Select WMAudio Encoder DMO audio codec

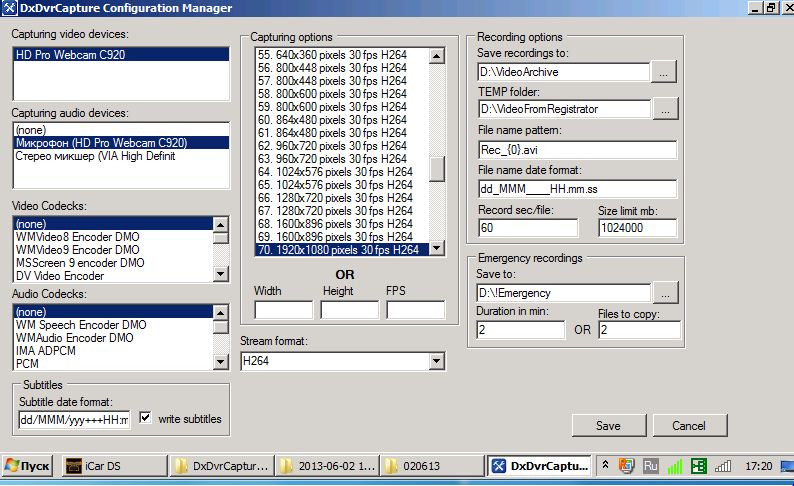coord(113,338)
